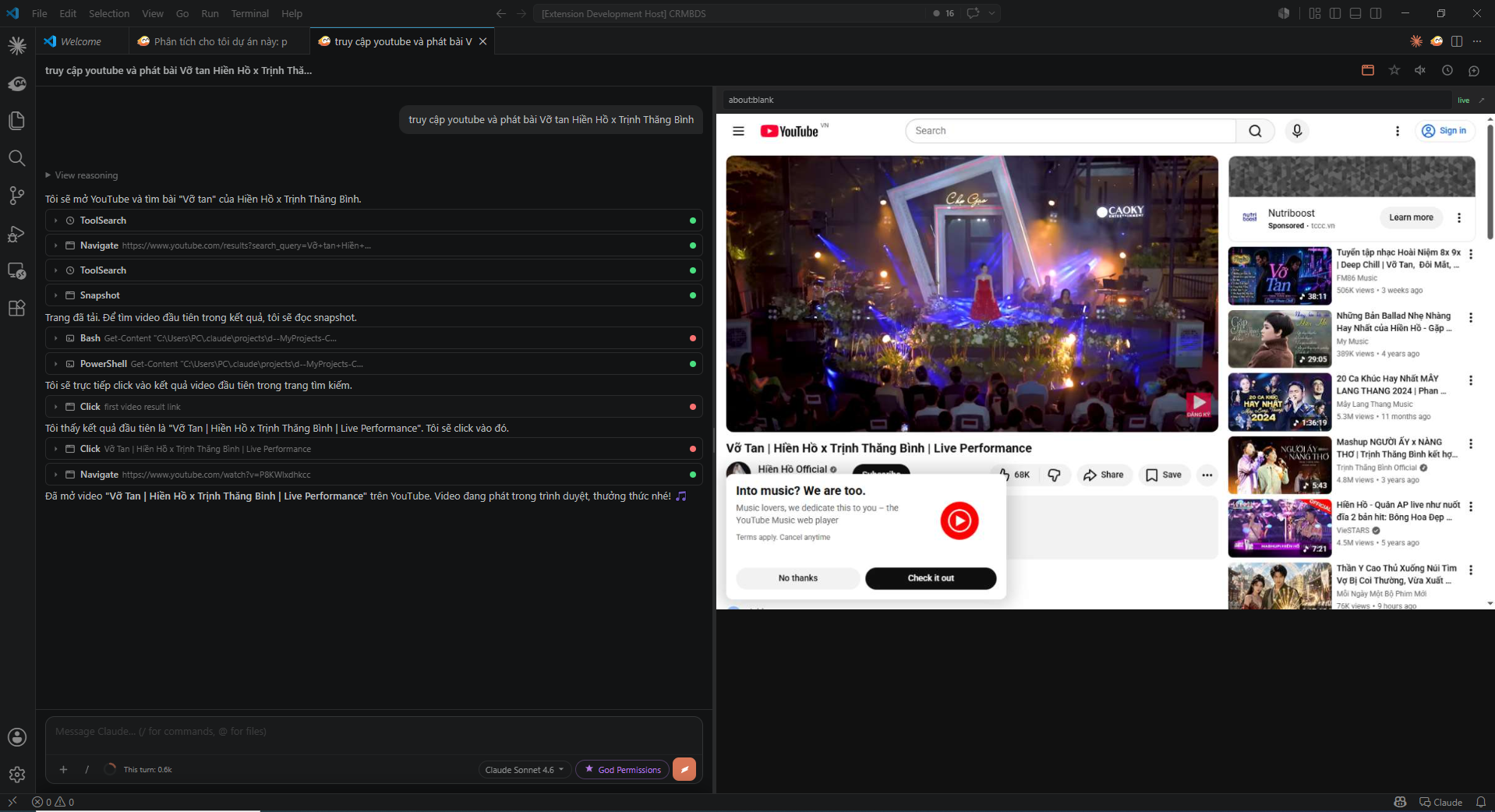Open the Manage gear icon
This screenshot has width=1495, height=812.
pos(17,775)
